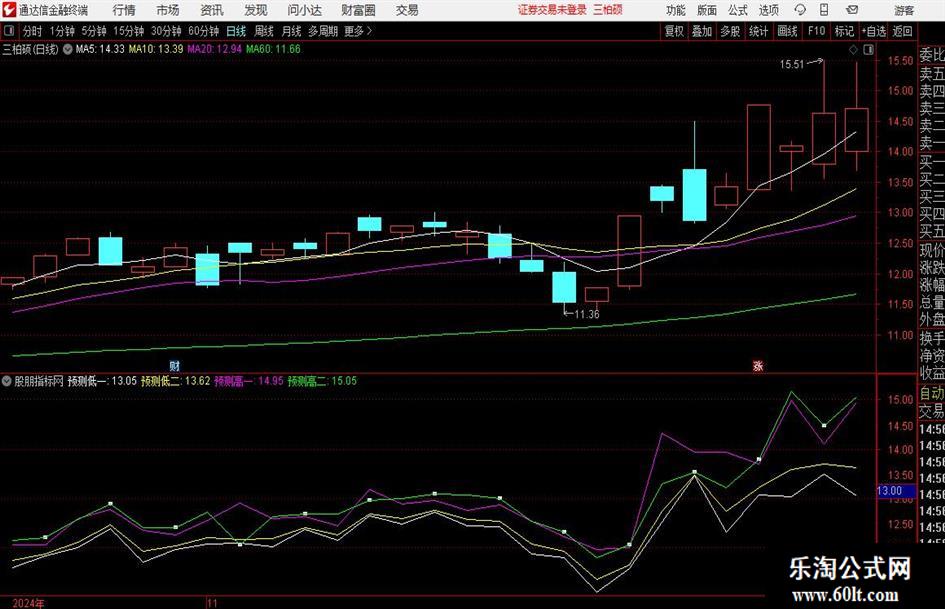Click the 画线 drawing tools button
The width and height of the screenshot is (945, 609).
coord(787,31)
